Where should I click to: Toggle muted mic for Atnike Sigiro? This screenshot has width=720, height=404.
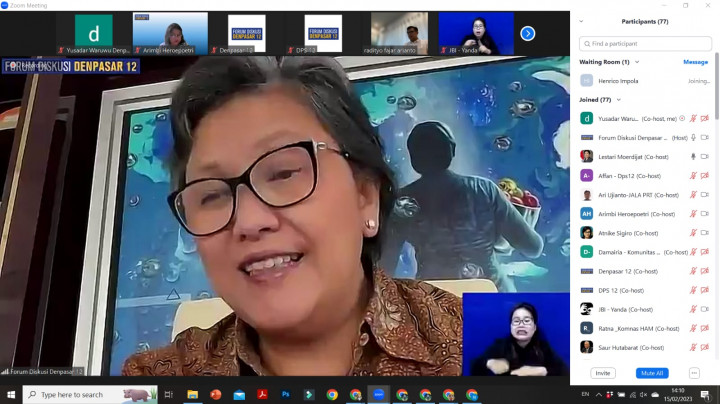[693, 233]
